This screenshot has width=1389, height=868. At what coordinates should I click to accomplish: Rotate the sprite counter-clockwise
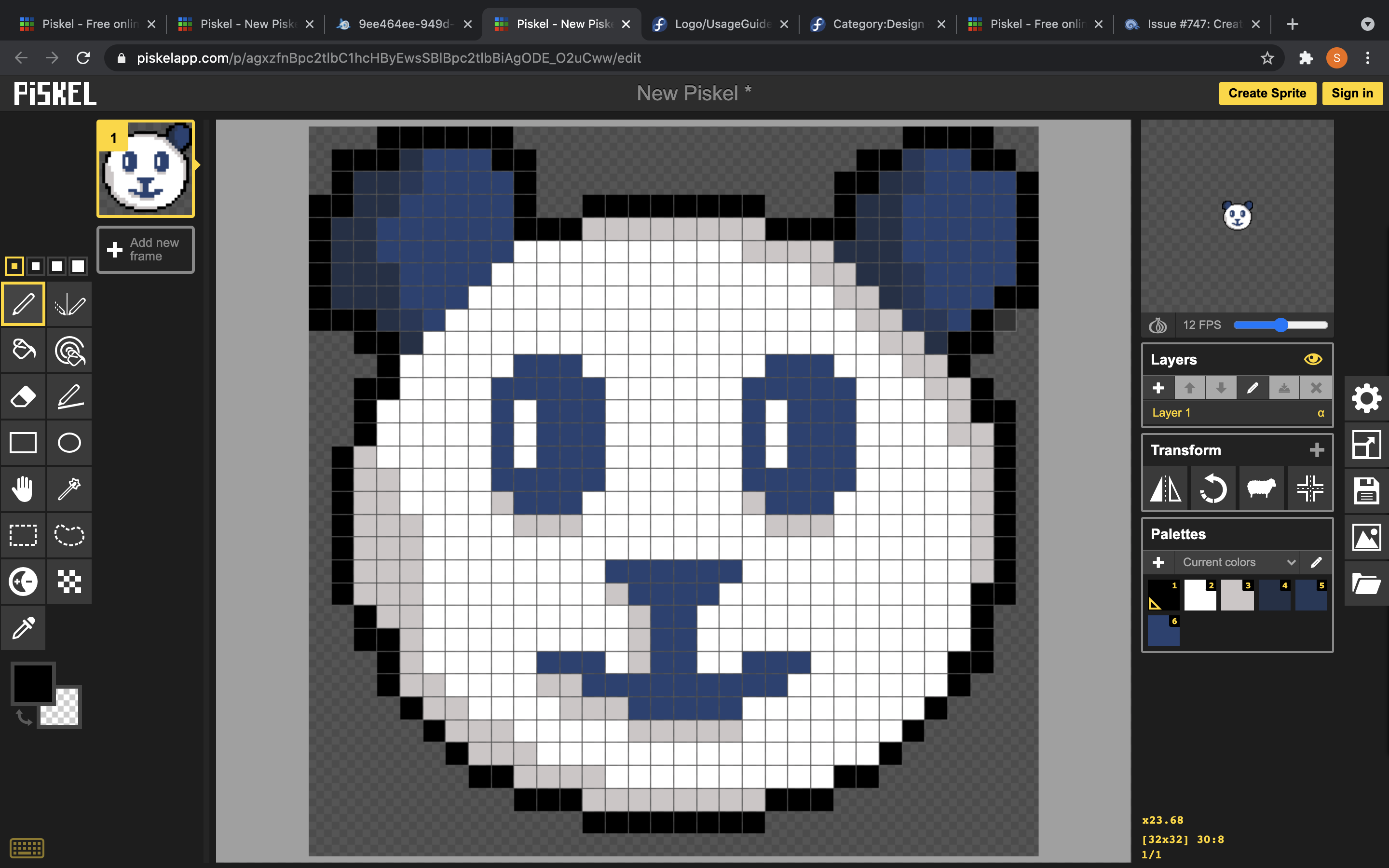tap(1213, 489)
